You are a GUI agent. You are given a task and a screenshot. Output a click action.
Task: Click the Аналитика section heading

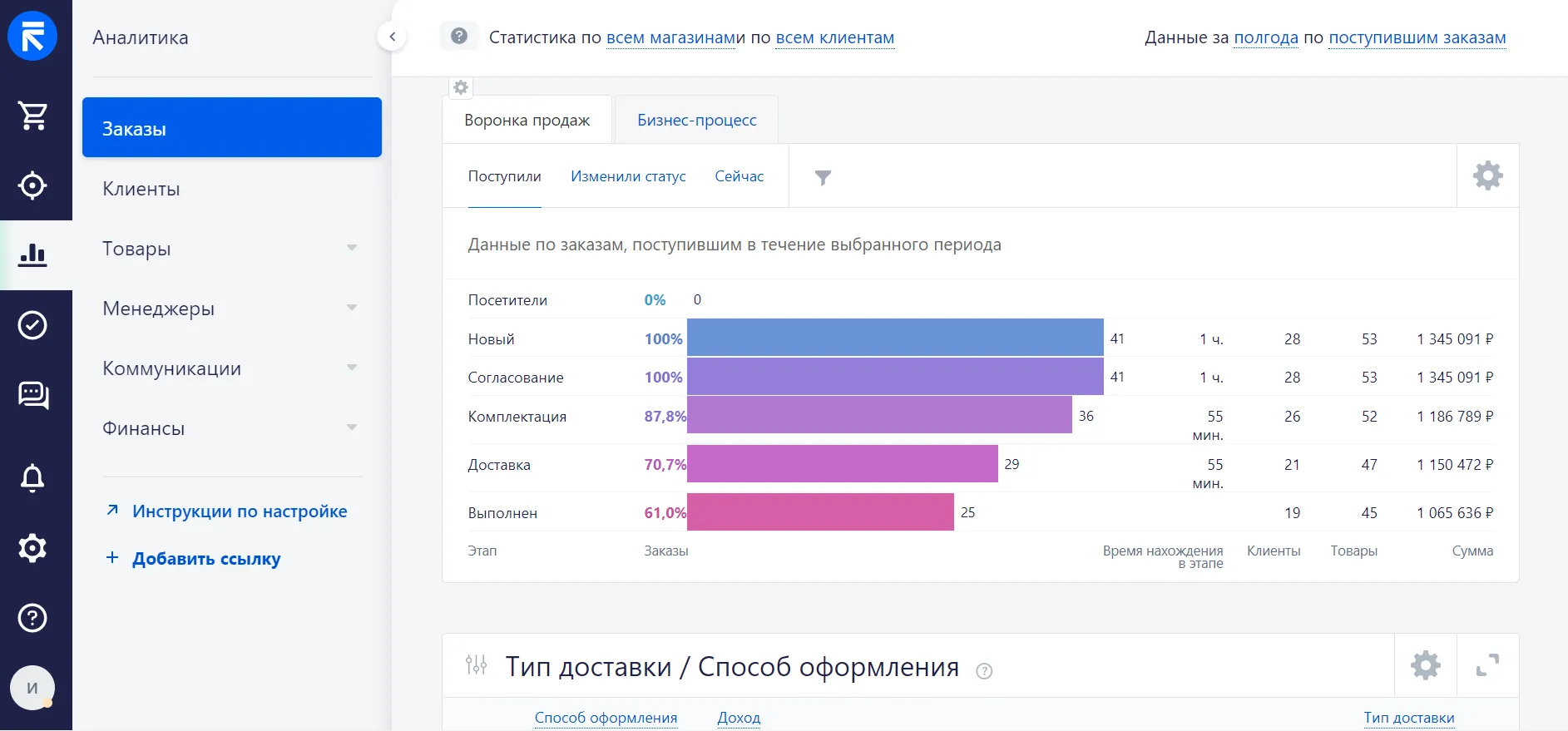tap(141, 37)
